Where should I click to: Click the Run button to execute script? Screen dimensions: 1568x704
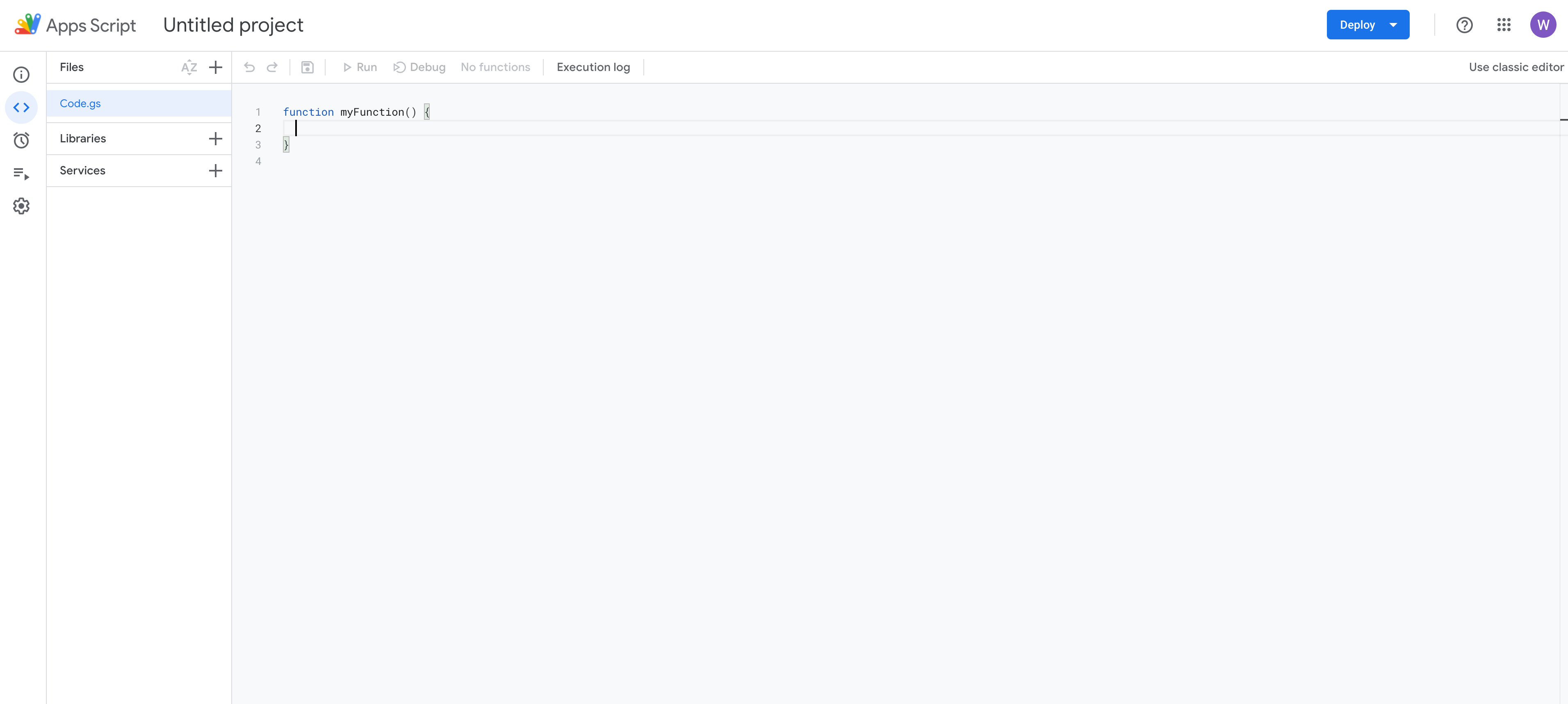359,67
